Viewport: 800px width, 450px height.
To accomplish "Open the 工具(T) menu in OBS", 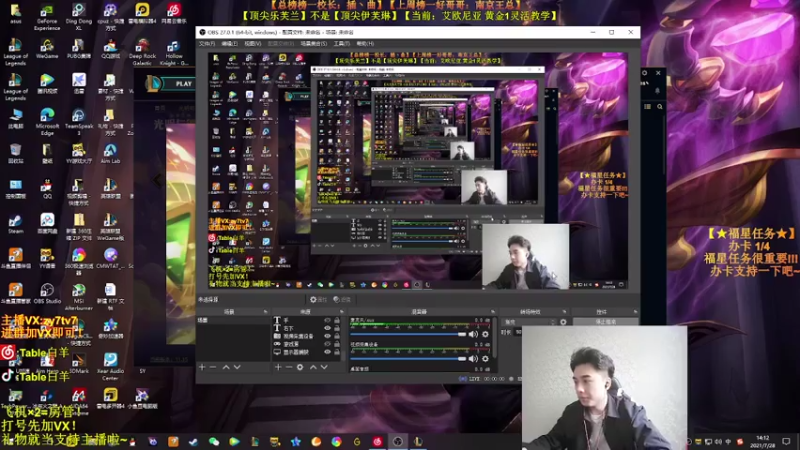I will tap(341, 44).
